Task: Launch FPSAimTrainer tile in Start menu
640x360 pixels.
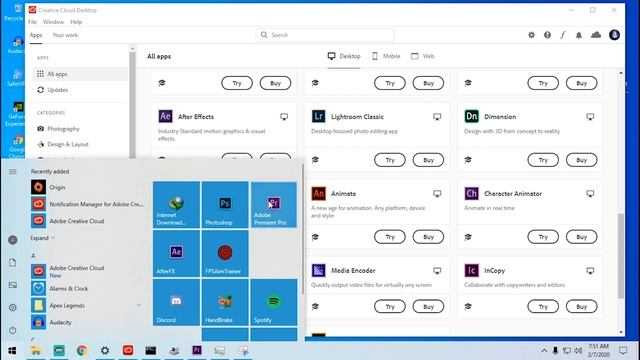Action: coord(225,253)
